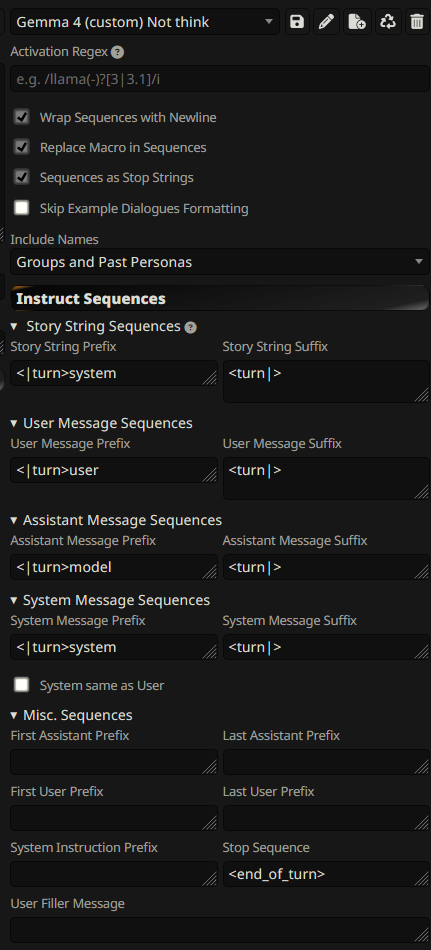Click the delete preset trash icon

pos(417,22)
